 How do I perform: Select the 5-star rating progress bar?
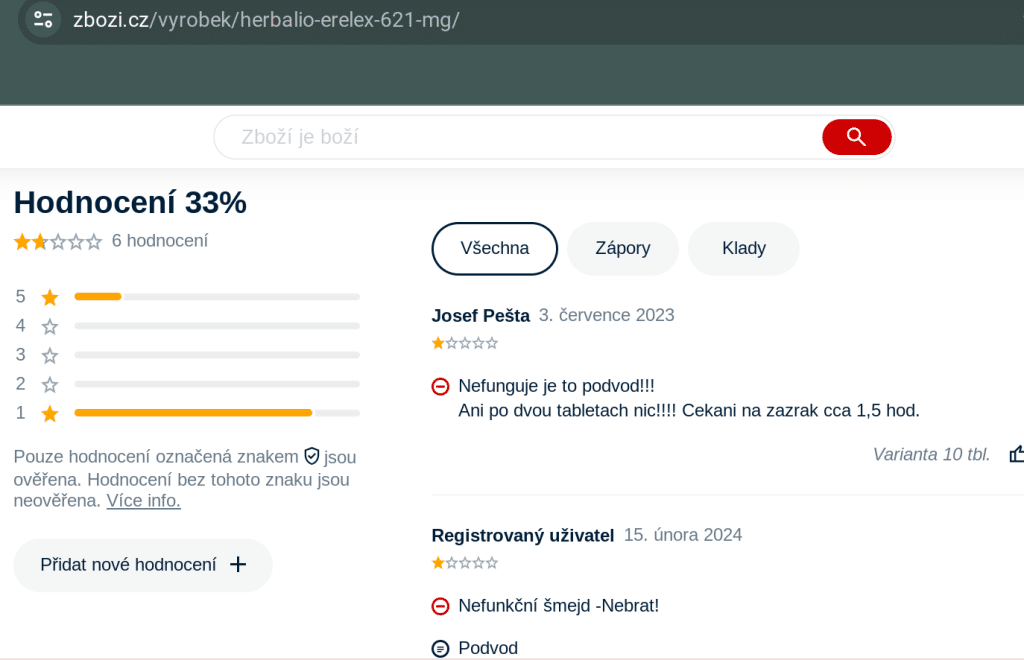pos(217,296)
